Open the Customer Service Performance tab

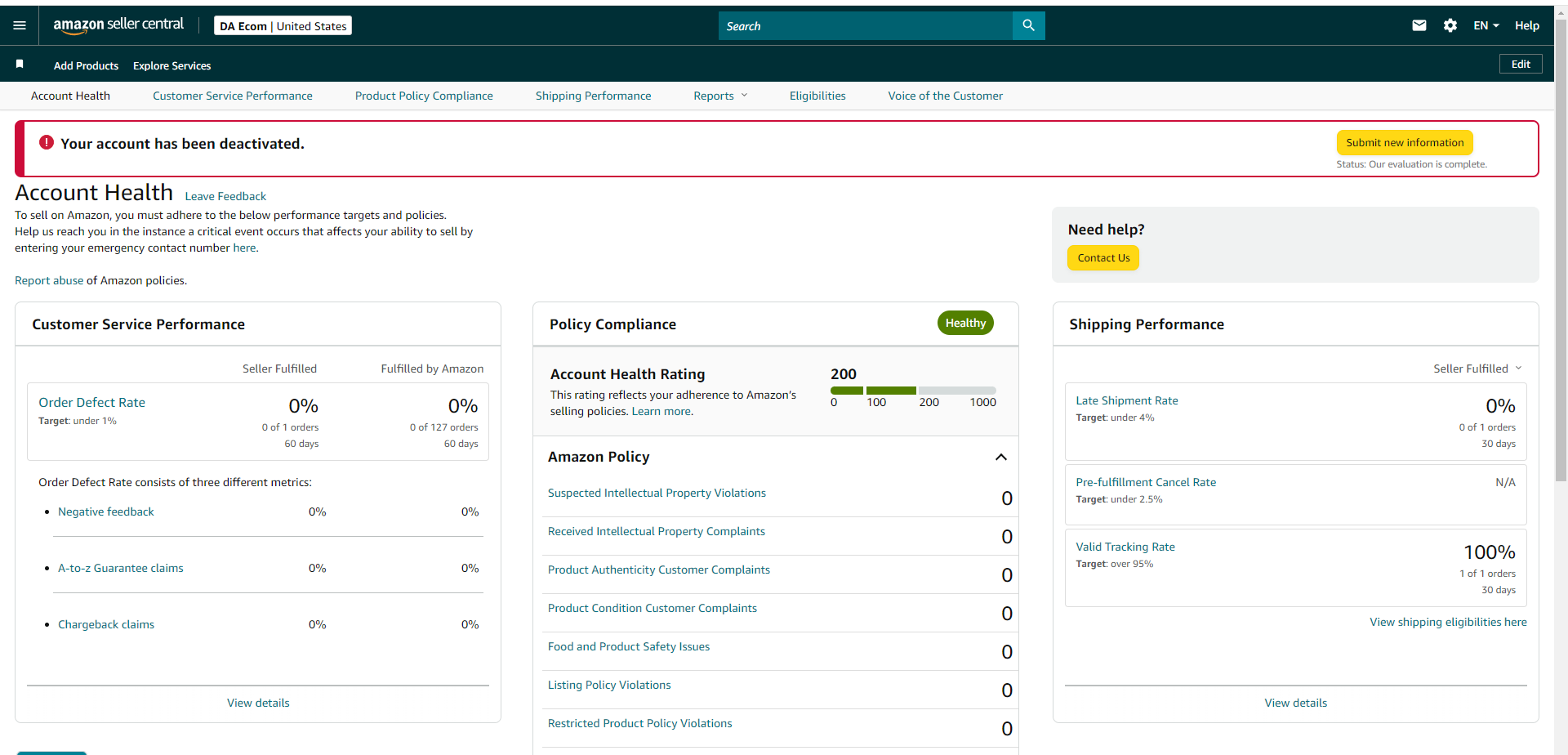click(233, 96)
